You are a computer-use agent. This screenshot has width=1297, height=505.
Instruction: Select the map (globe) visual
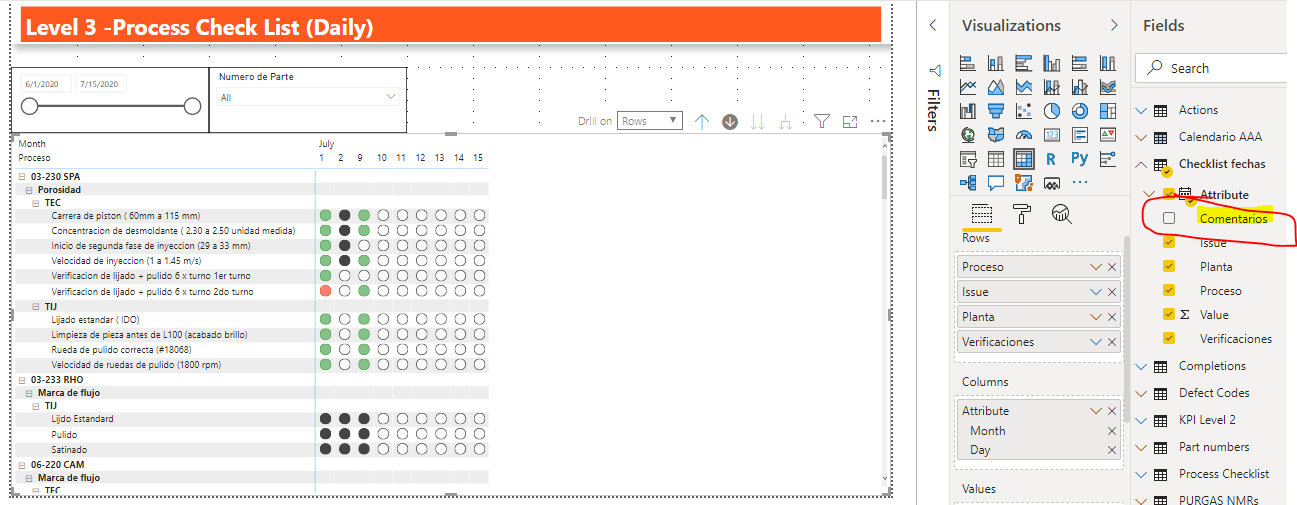(968, 135)
